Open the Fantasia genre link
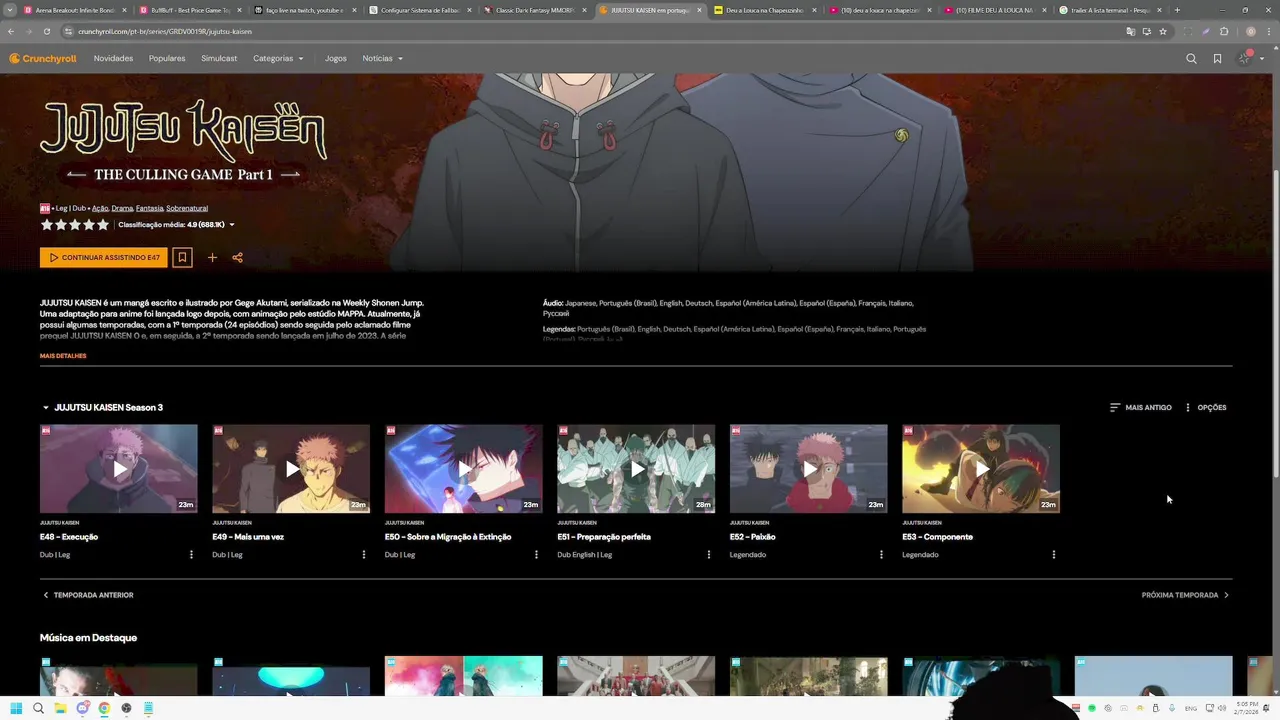This screenshot has width=1280, height=720. pos(149,208)
